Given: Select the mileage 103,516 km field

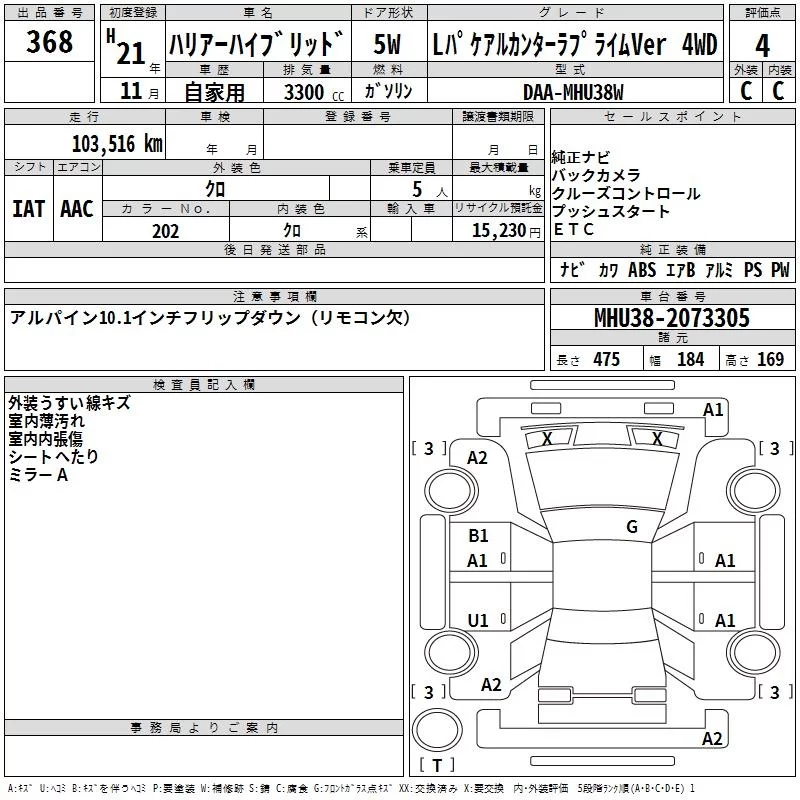Looking at the screenshot, I should click(x=85, y=141).
